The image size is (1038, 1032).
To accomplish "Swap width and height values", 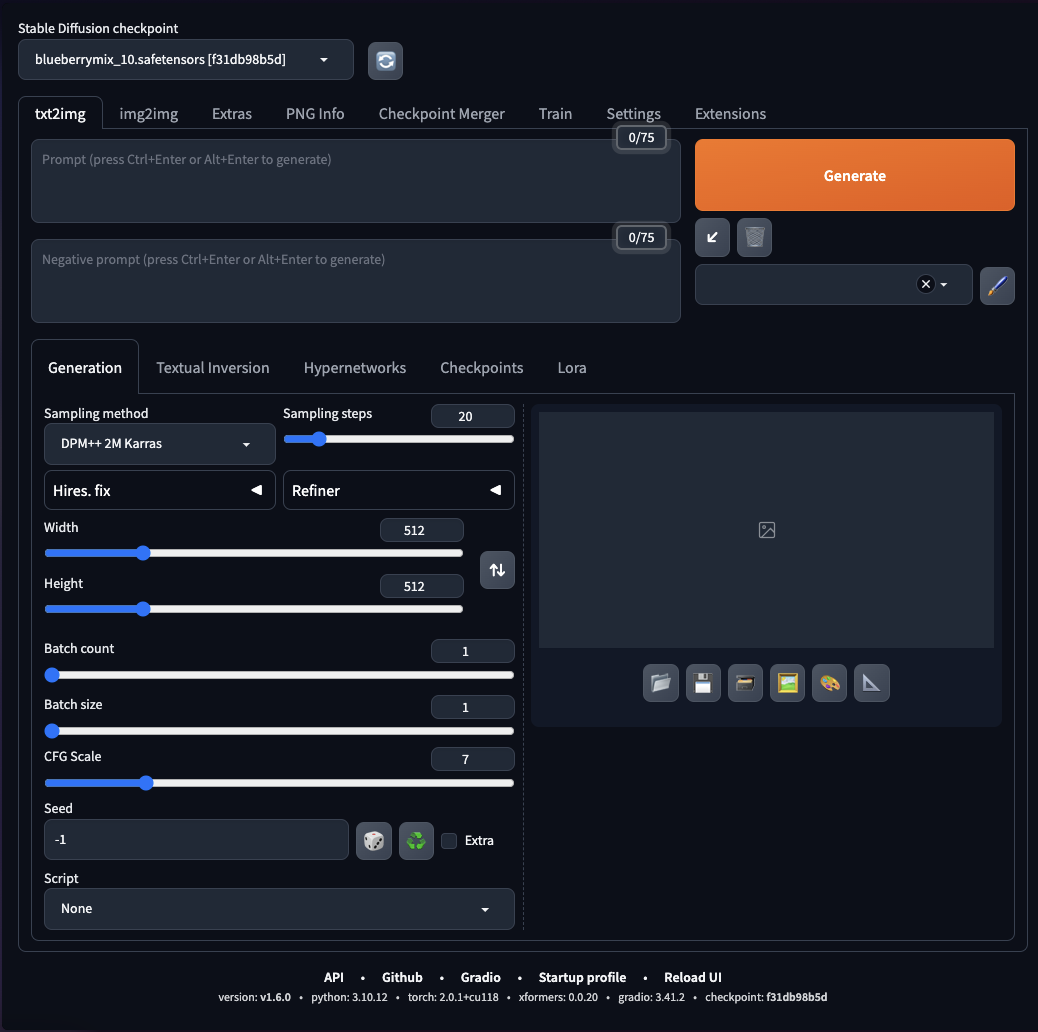I will pos(497,570).
